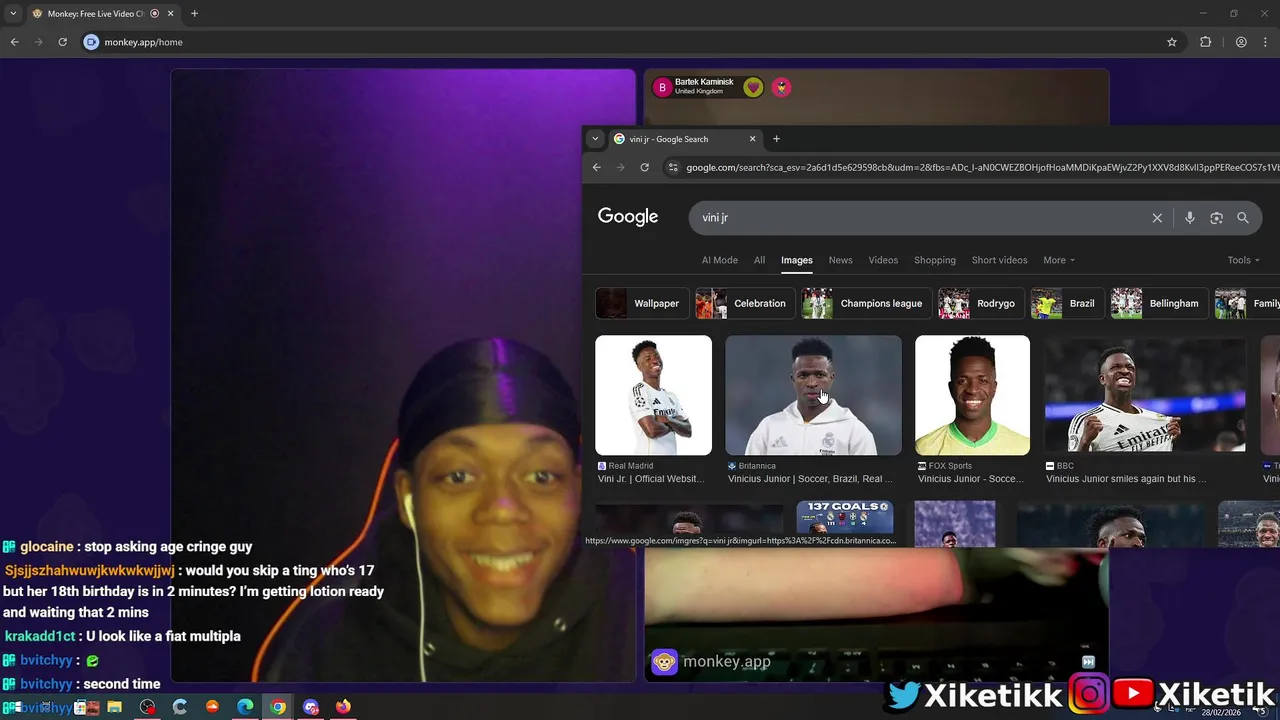This screenshot has height=720, width=1280.
Task: Open OBS Studio from the taskbar
Action: [148, 707]
